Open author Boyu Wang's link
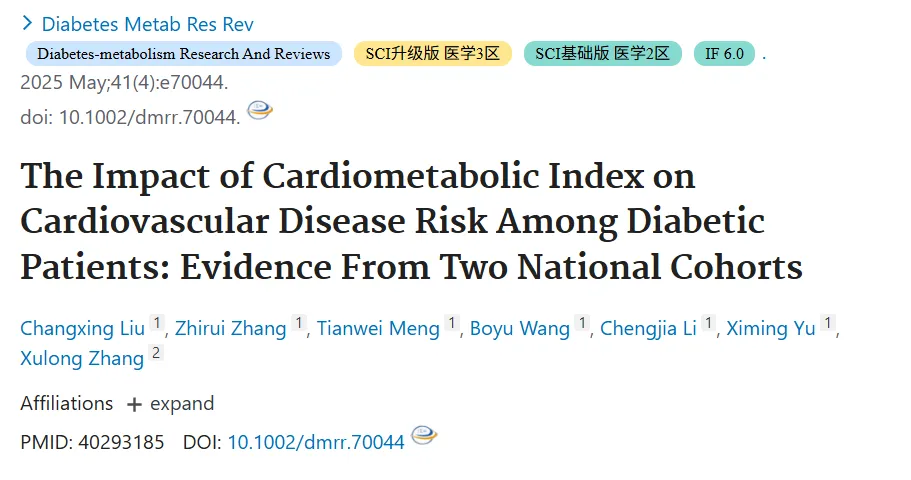 (520, 328)
